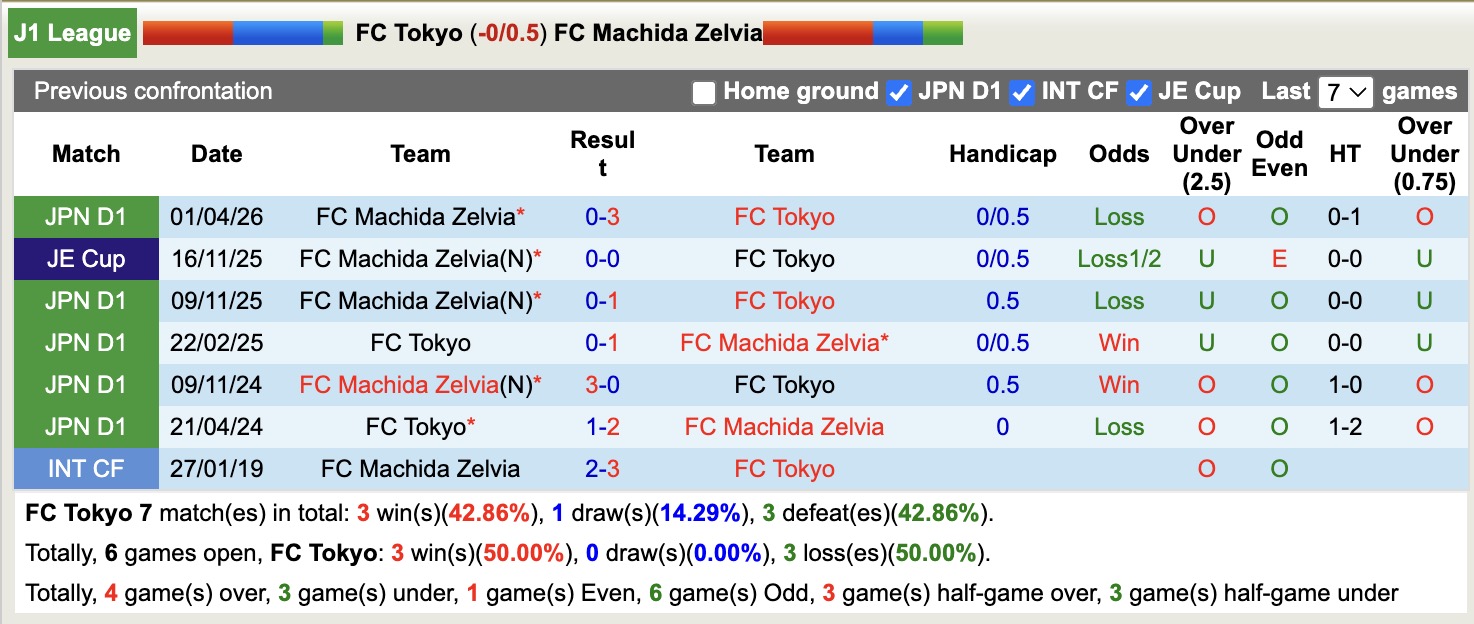The image size is (1474, 624).
Task: Click FC Machida Zelvia's club flag icon
Action: point(861,31)
